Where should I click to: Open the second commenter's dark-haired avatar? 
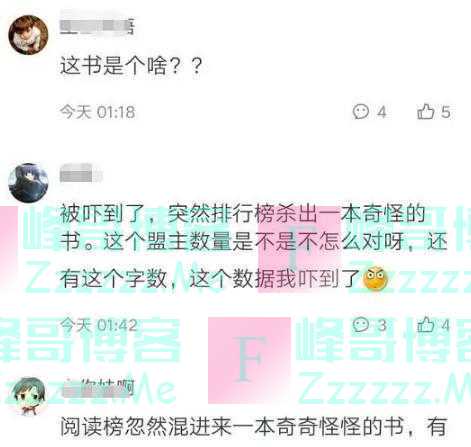(28, 183)
